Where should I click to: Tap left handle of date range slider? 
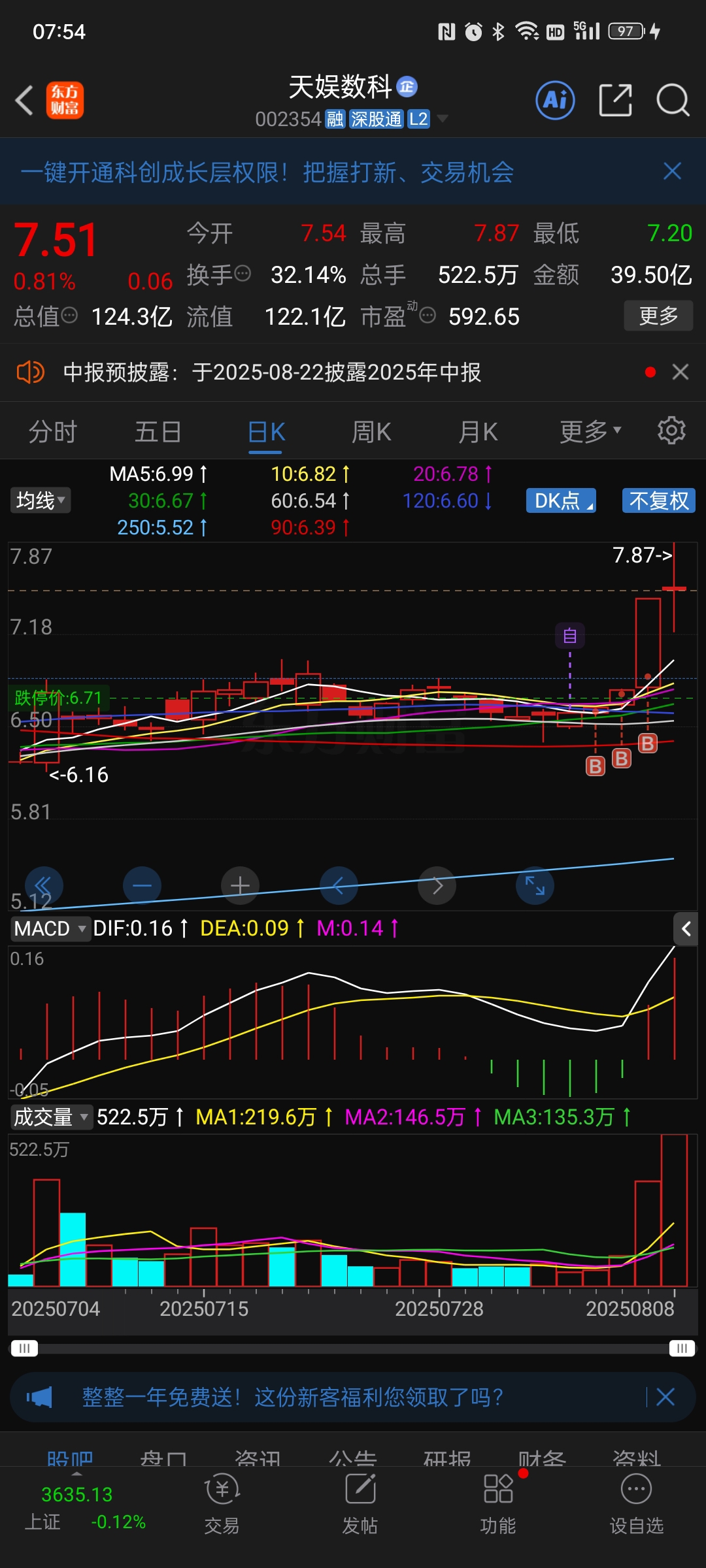[x=24, y=1348]
